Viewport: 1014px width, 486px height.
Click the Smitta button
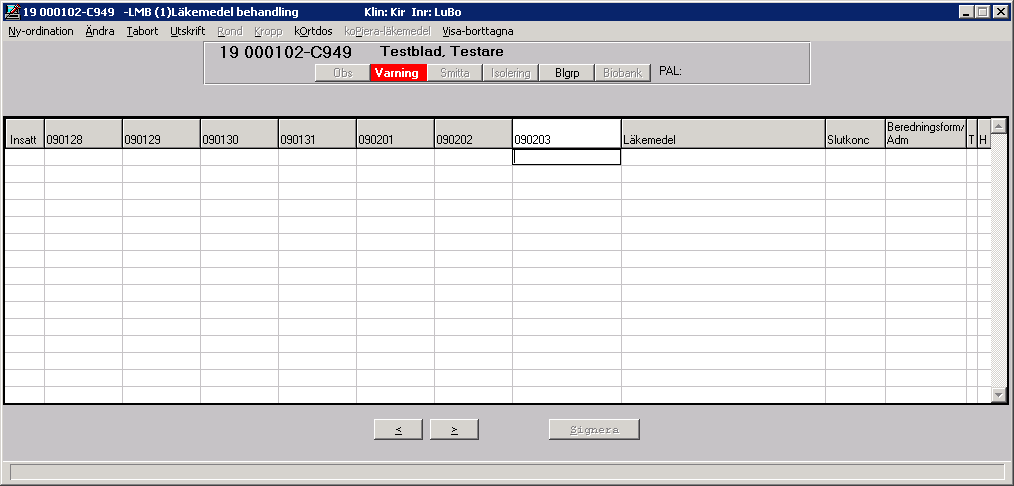(x=455, y=73)
